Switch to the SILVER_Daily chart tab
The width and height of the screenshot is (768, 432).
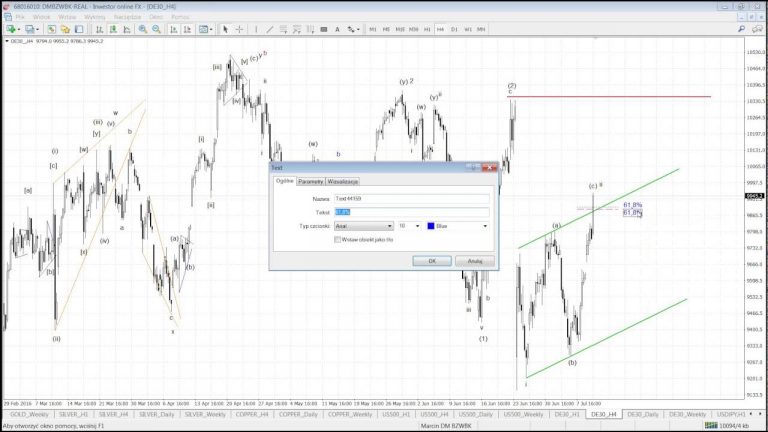(156, 414)
